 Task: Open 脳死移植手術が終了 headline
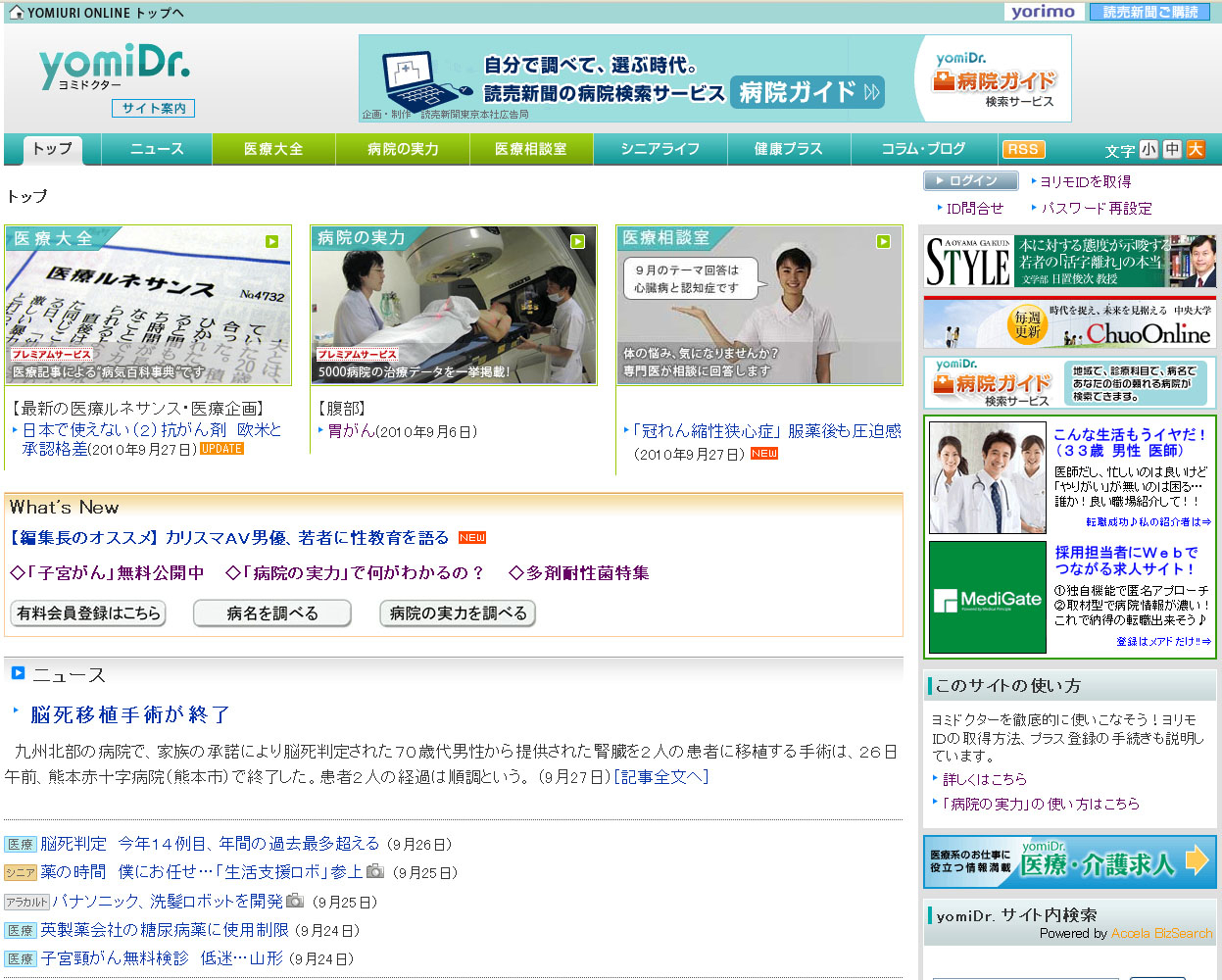point(130,714)
